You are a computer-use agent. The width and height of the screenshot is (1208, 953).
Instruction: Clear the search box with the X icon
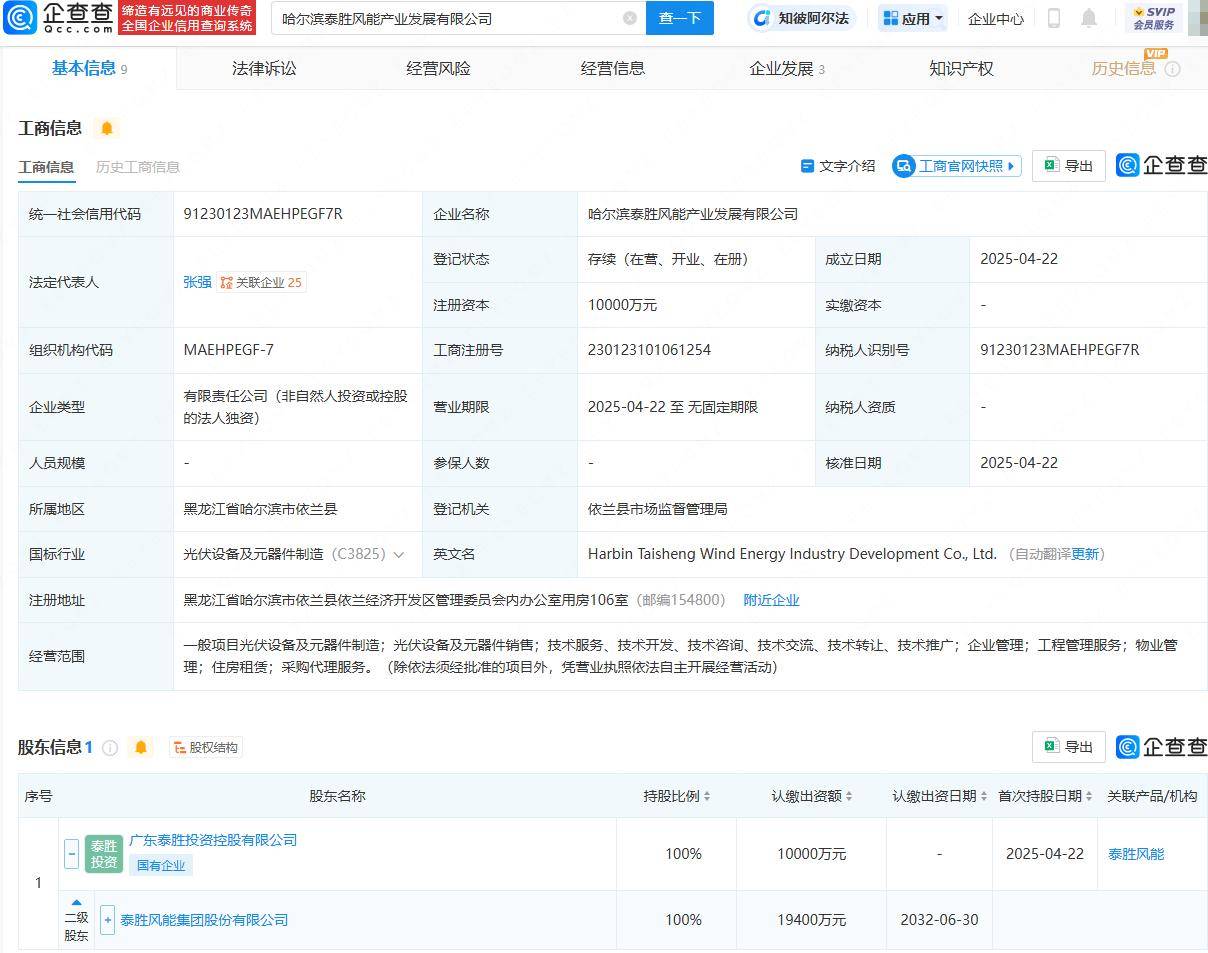629,18
